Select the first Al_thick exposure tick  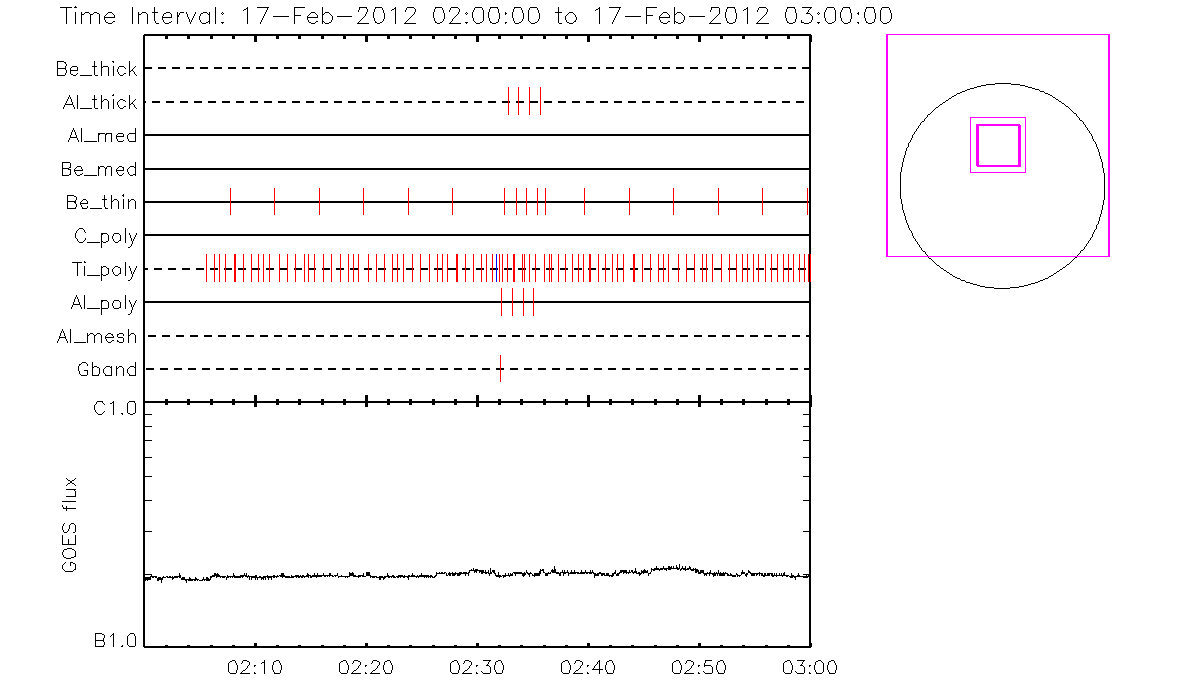[x=508, y=101]
